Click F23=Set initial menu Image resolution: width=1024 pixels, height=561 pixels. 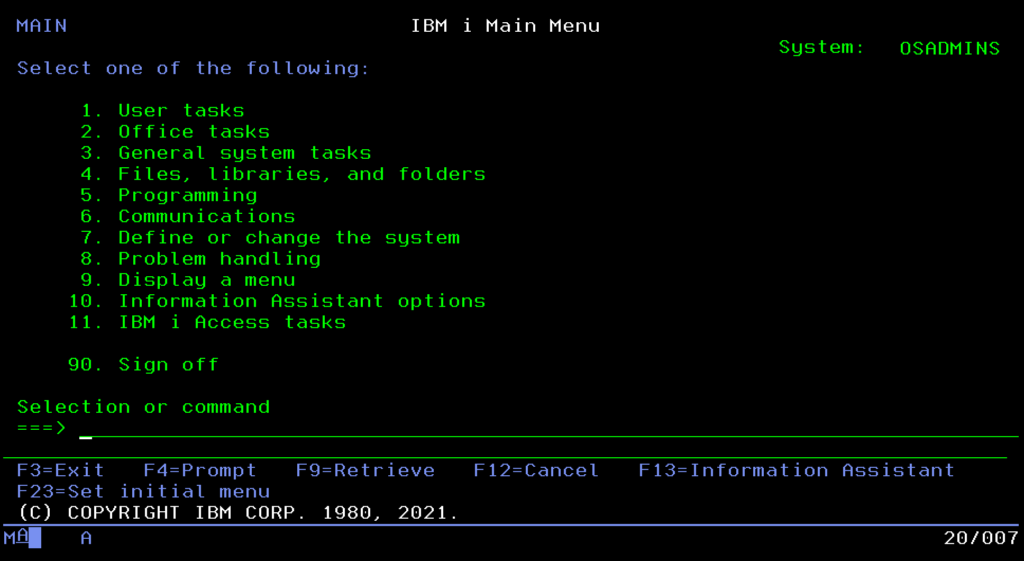[x=143, y=491]
